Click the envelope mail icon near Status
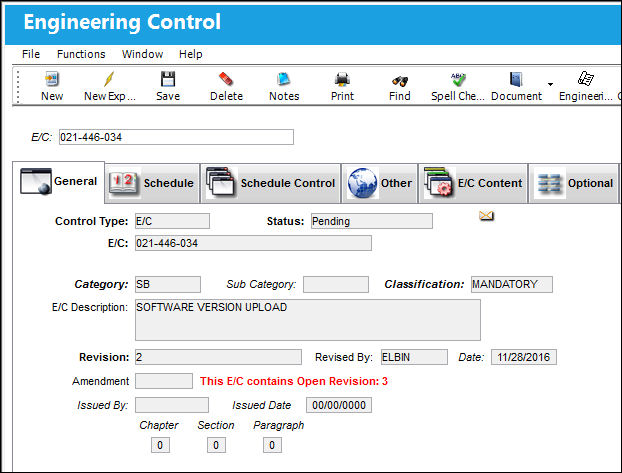The height and width of the screenshot is (473, 622). coord(486,215)
